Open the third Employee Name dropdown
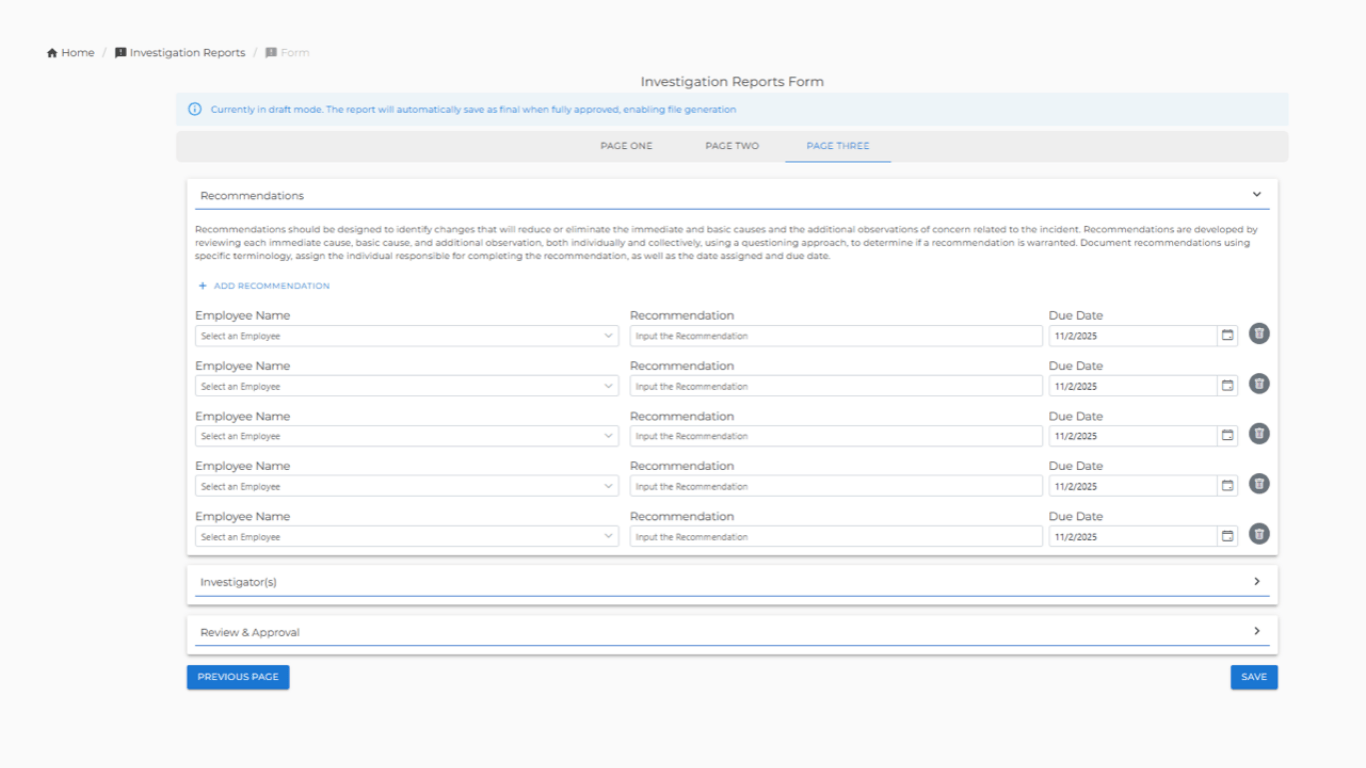The height and width of the screenshot is (768, 1366). tap(406, 436)
